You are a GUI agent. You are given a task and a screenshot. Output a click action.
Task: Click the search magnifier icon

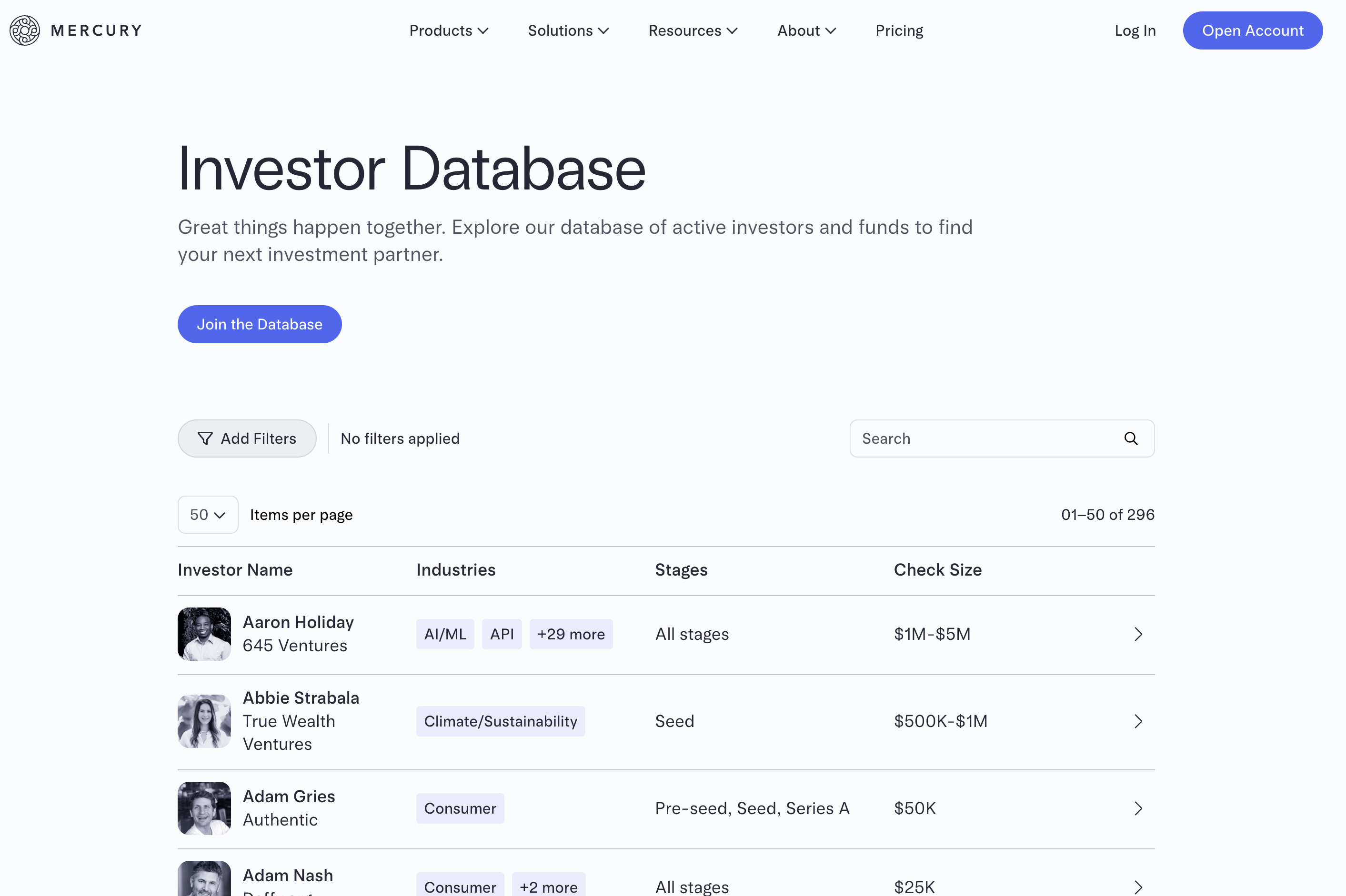pyautogui.click(x=1131, y=438)
